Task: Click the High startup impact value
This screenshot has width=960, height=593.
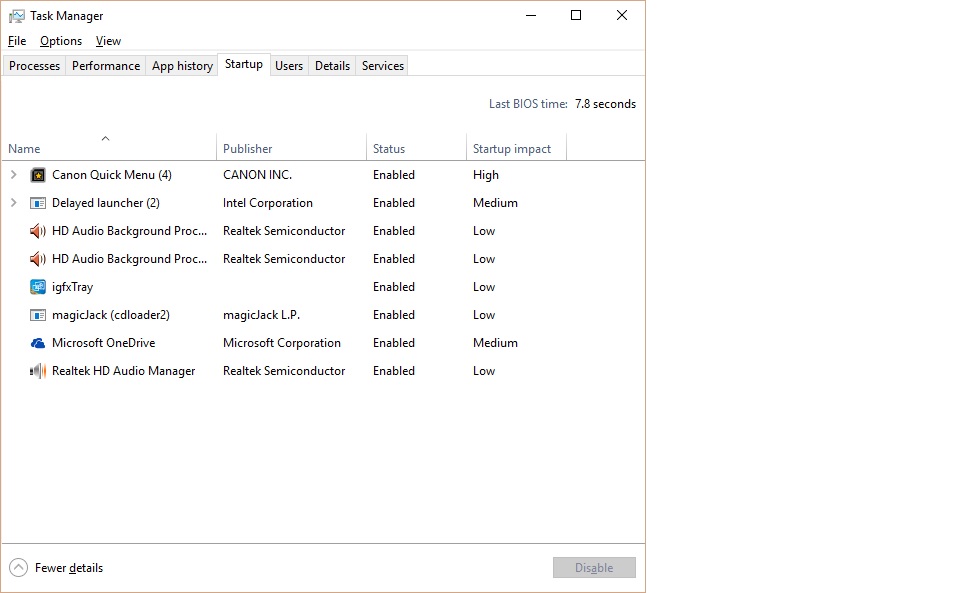Action: pos(486,175)
